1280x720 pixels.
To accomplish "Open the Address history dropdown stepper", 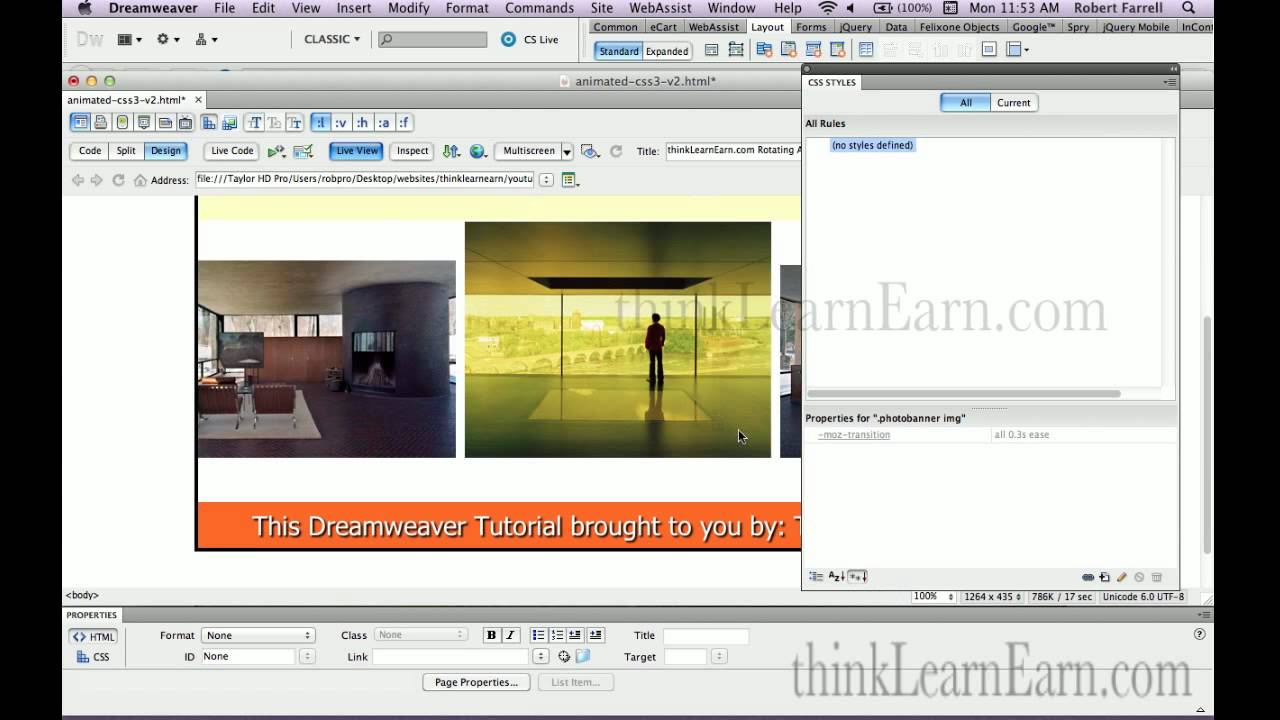I will (x=546, y=180).
